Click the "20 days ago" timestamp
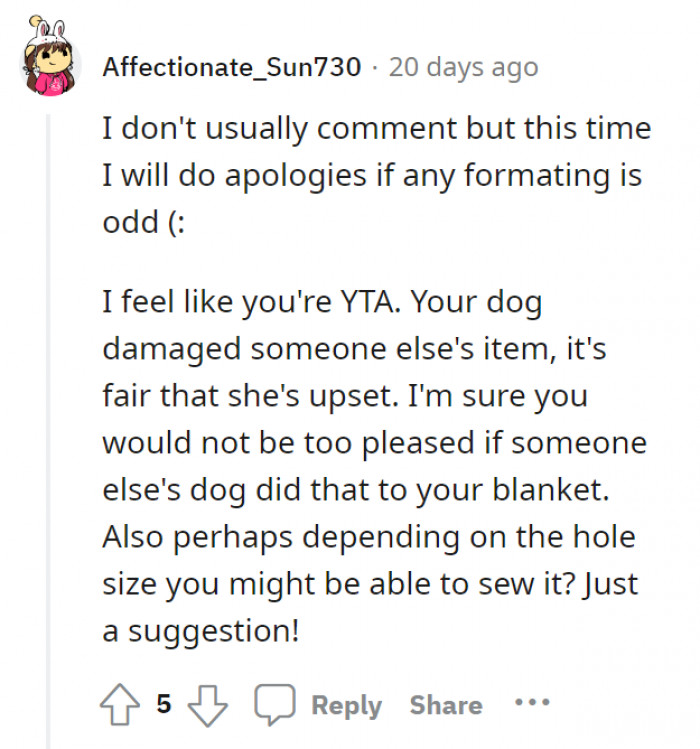 pyautogui.click(x=463, y=67)
